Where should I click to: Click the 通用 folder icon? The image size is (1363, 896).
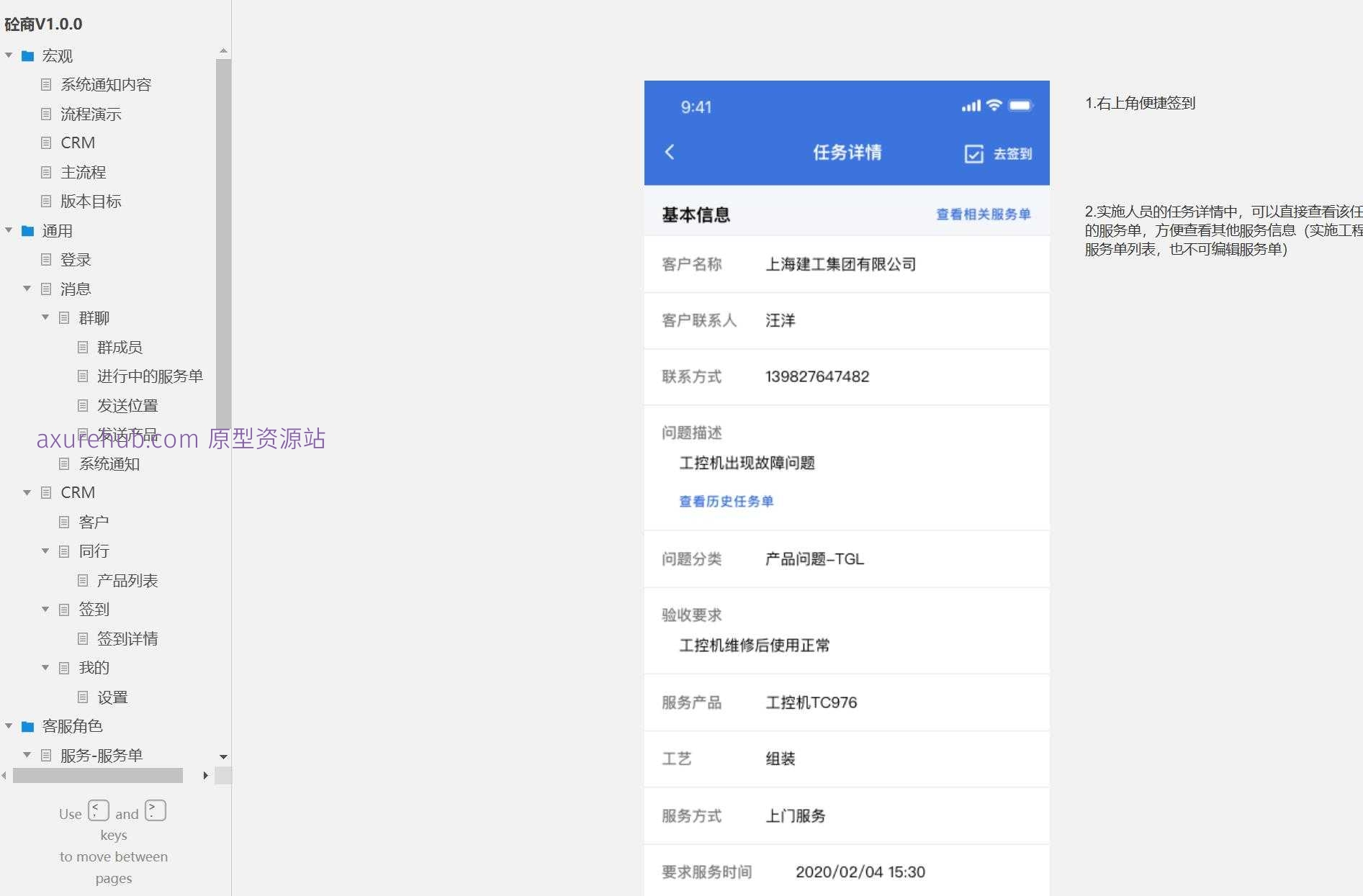point(27,230)
